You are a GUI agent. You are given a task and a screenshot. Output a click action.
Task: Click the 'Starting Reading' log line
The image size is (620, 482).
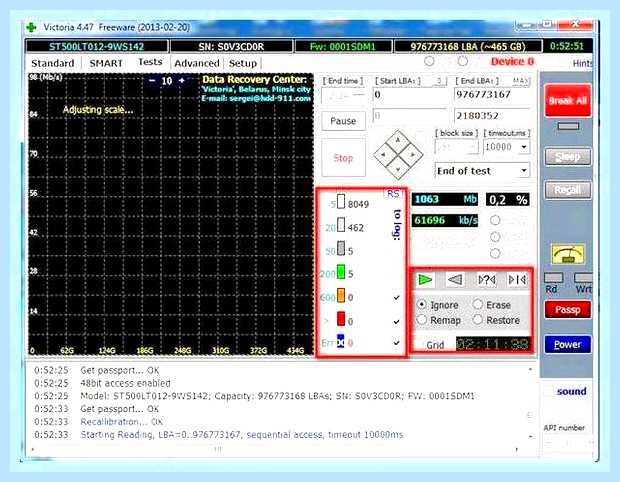[x=242, y=435]
